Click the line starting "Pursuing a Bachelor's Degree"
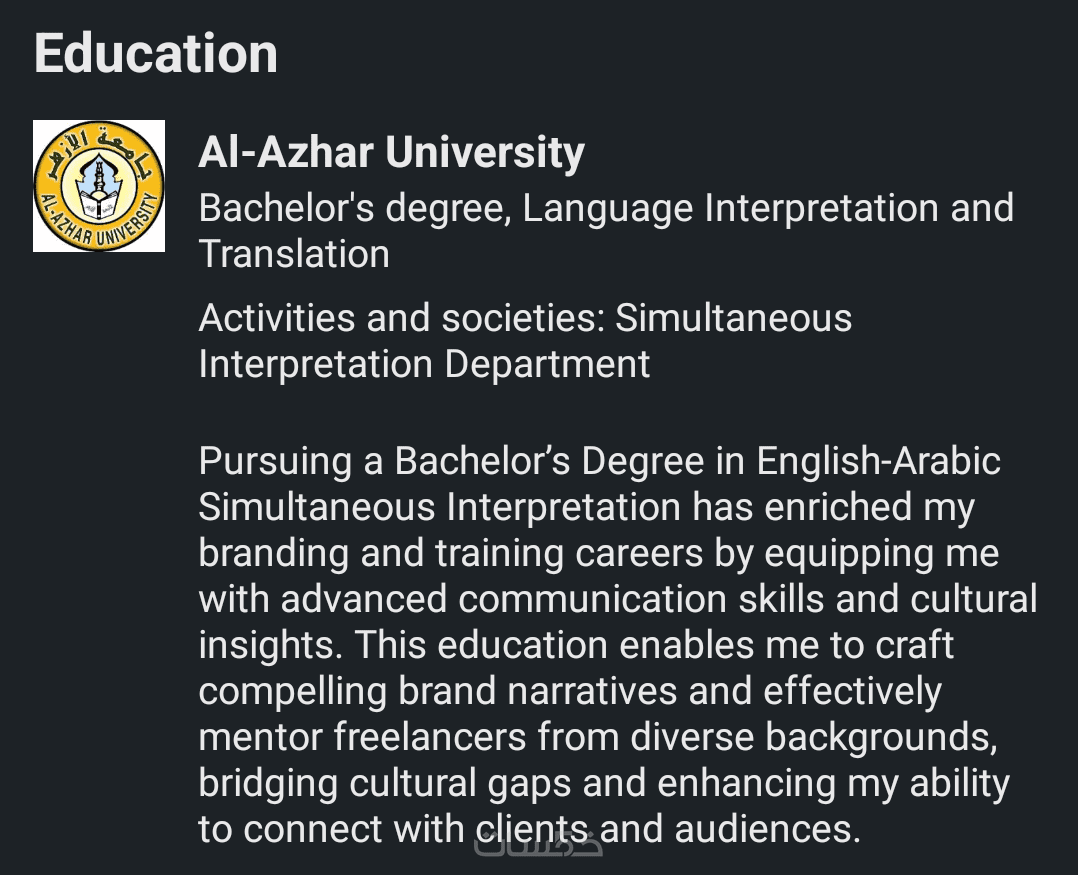Viewport: 1078px width, 875px height. [599, 462]
